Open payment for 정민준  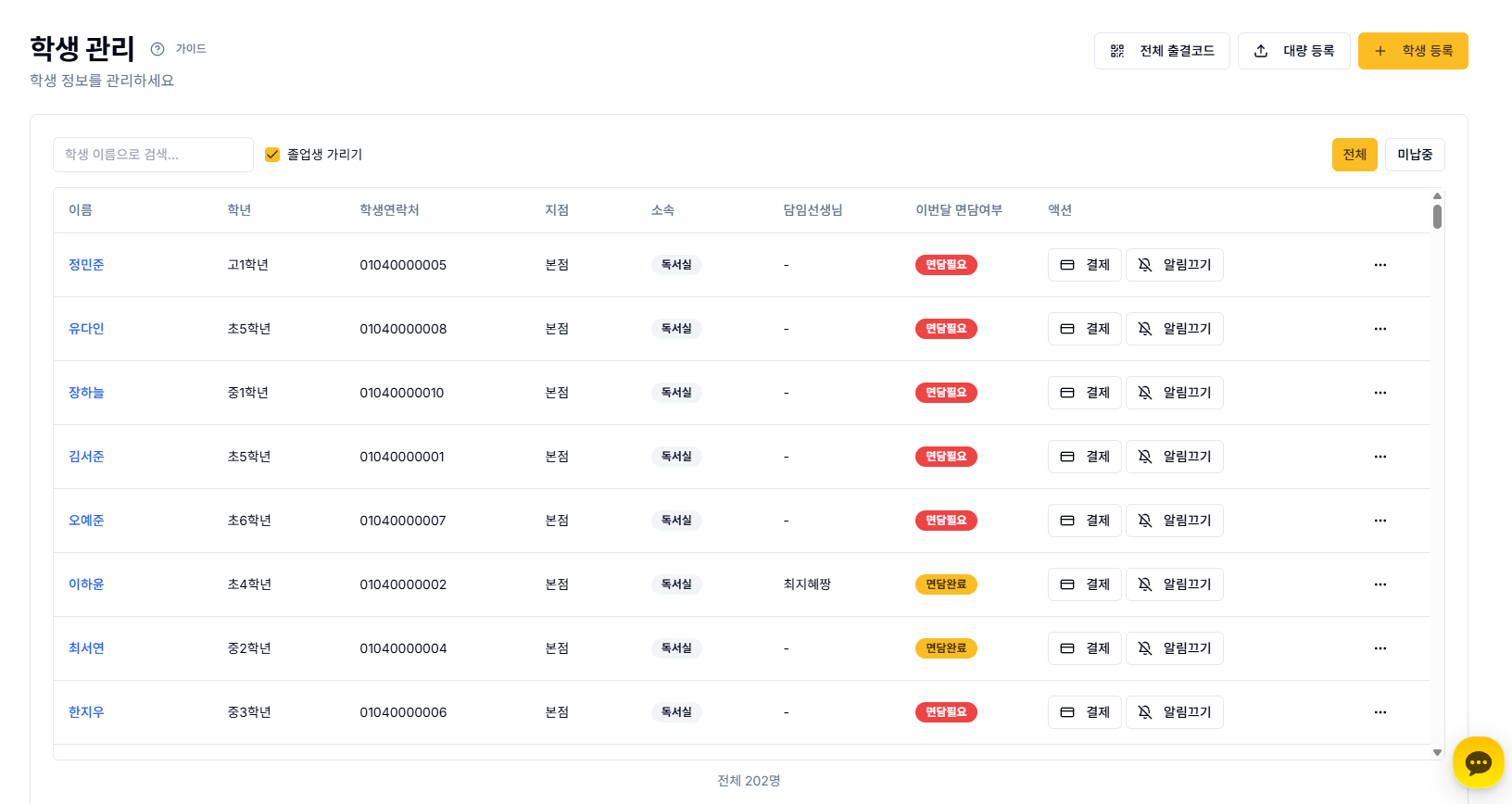(x=1084, y=265)
